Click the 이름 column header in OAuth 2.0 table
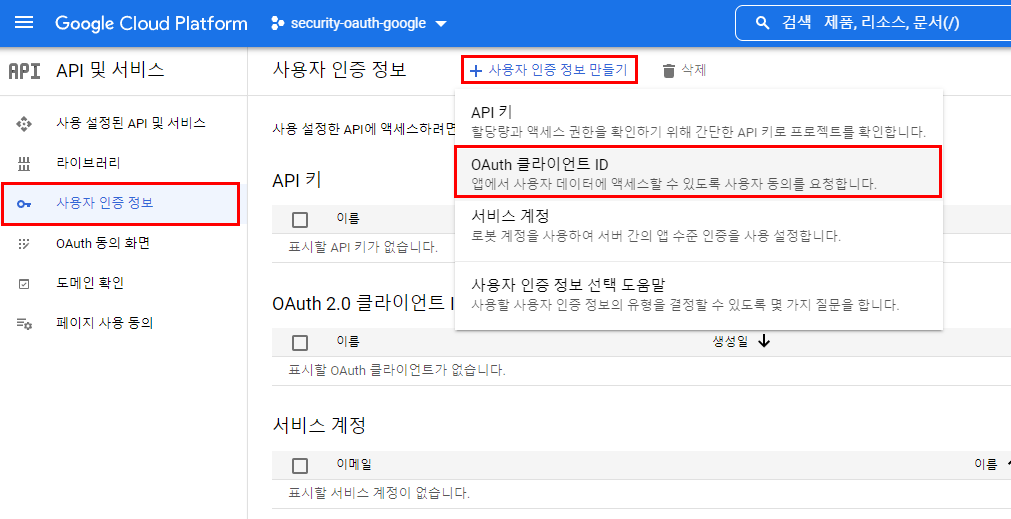Image resolution: width=1011 pixels, height=519 pixels. pos(348,342)
